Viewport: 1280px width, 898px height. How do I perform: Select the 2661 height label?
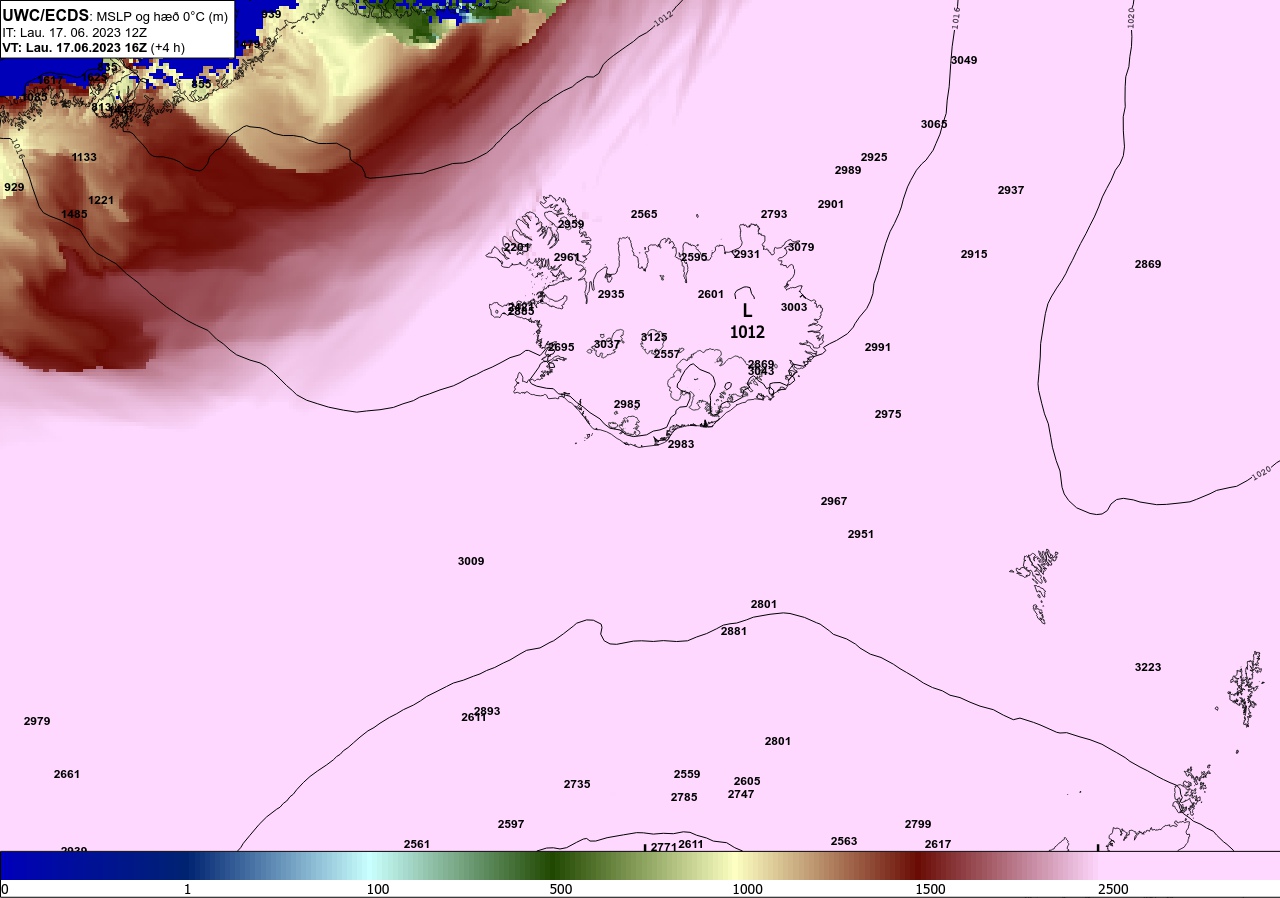67,774
